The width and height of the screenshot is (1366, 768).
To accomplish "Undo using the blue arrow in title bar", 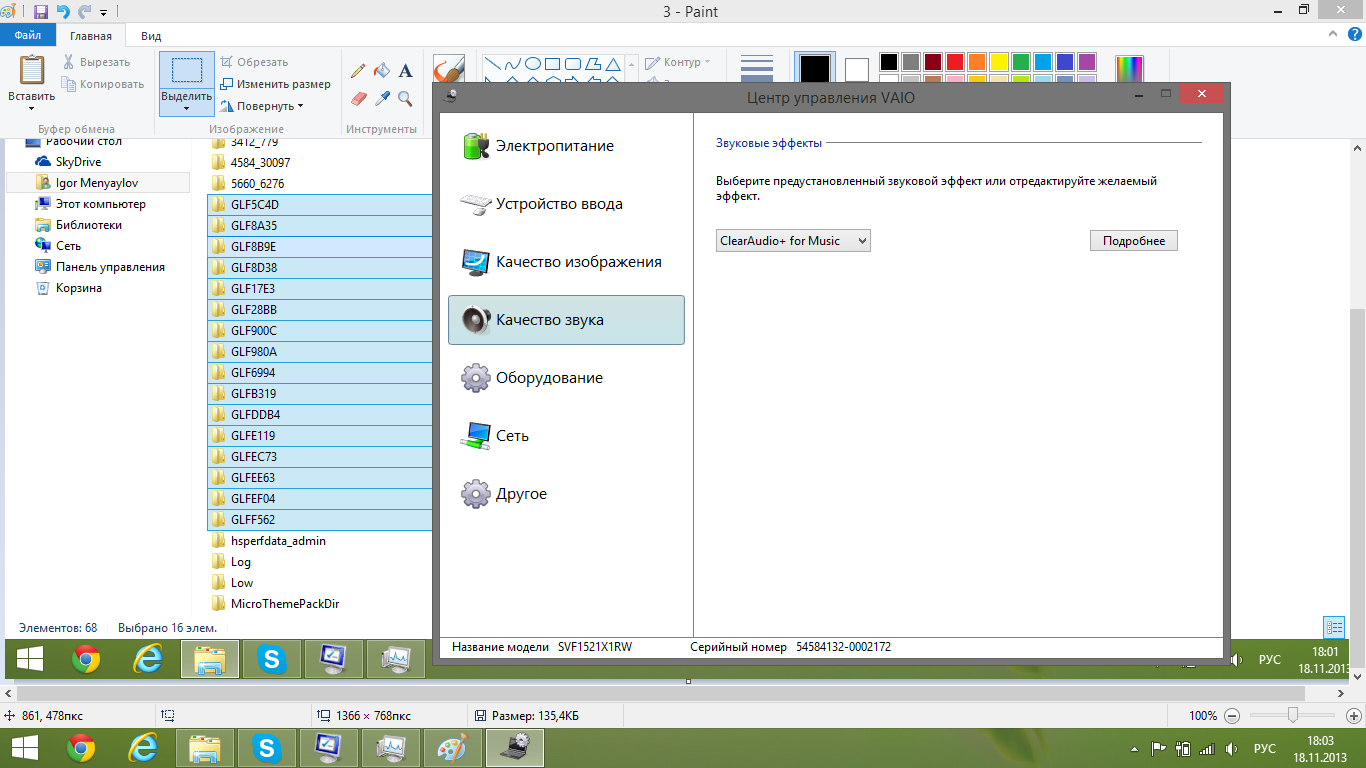I will [63, 12].
